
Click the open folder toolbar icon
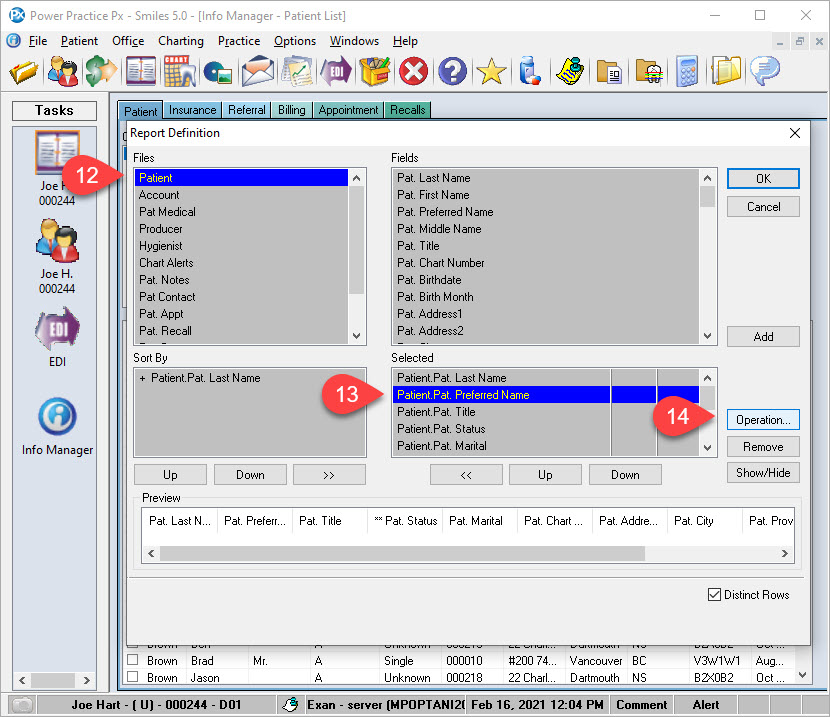[24, 71]
